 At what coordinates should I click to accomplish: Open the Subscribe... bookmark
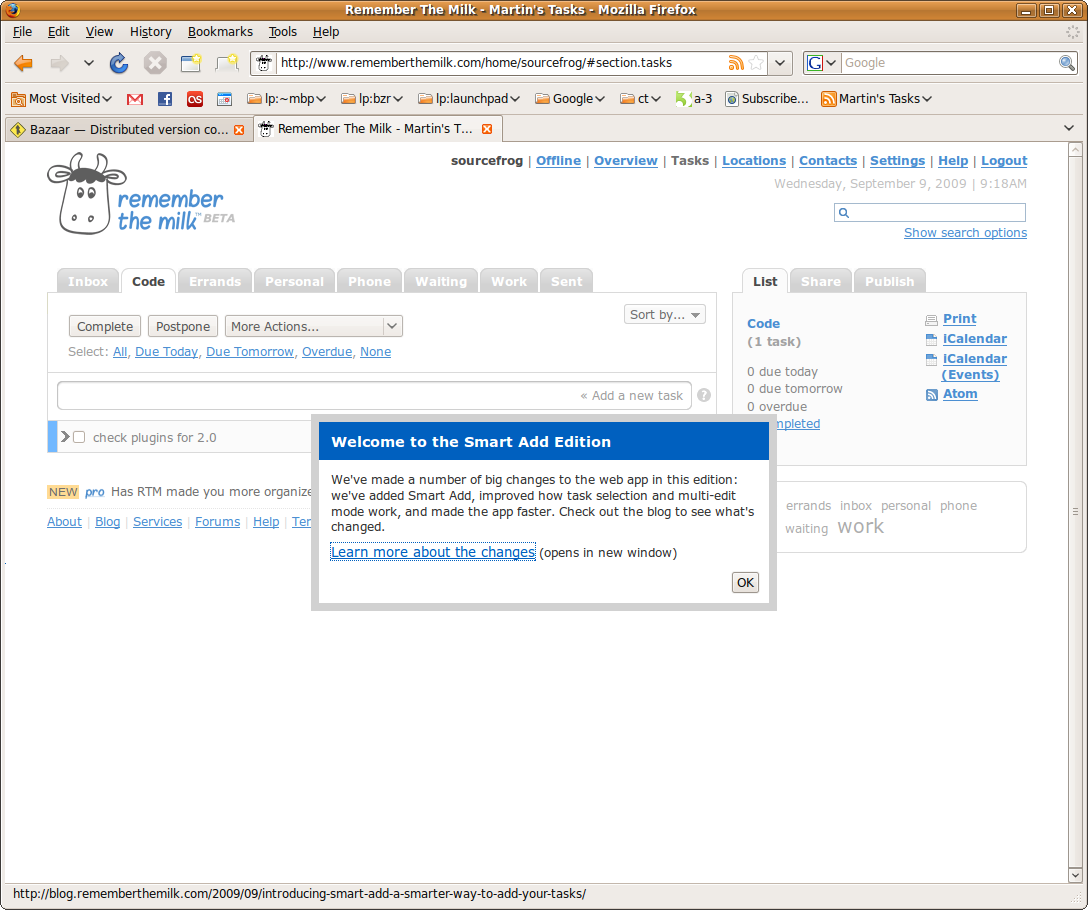767,99
